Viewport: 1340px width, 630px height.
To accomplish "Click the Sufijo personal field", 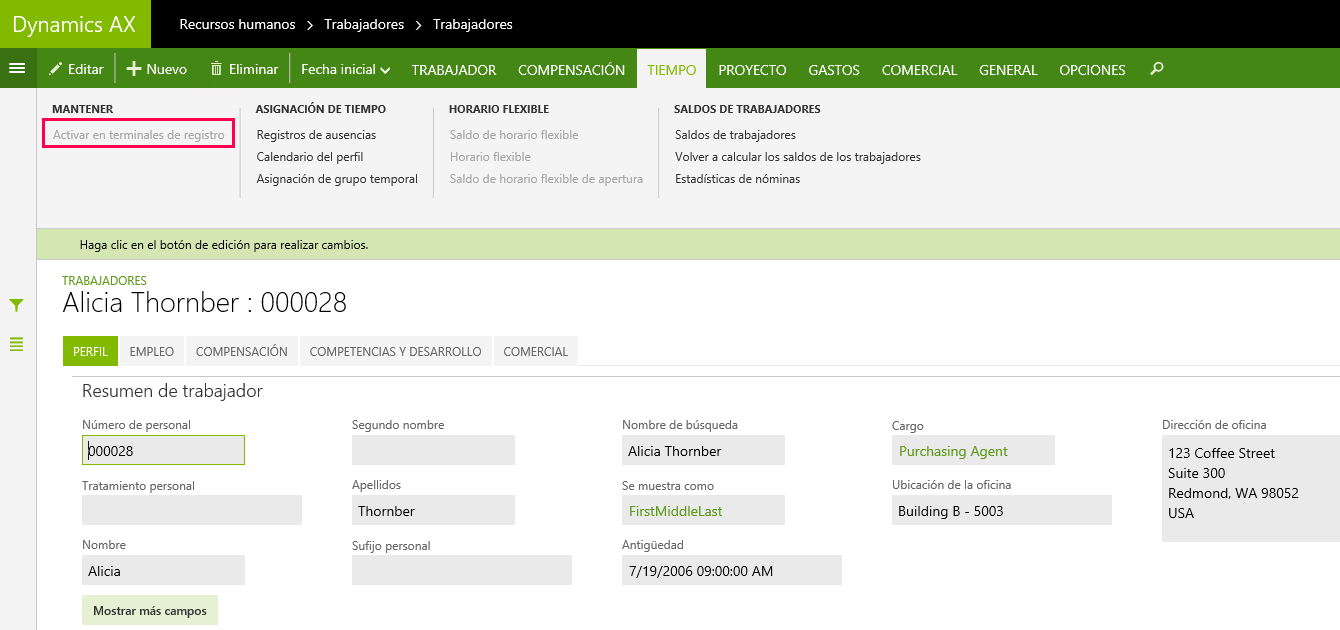I will [x=462, y=570].
